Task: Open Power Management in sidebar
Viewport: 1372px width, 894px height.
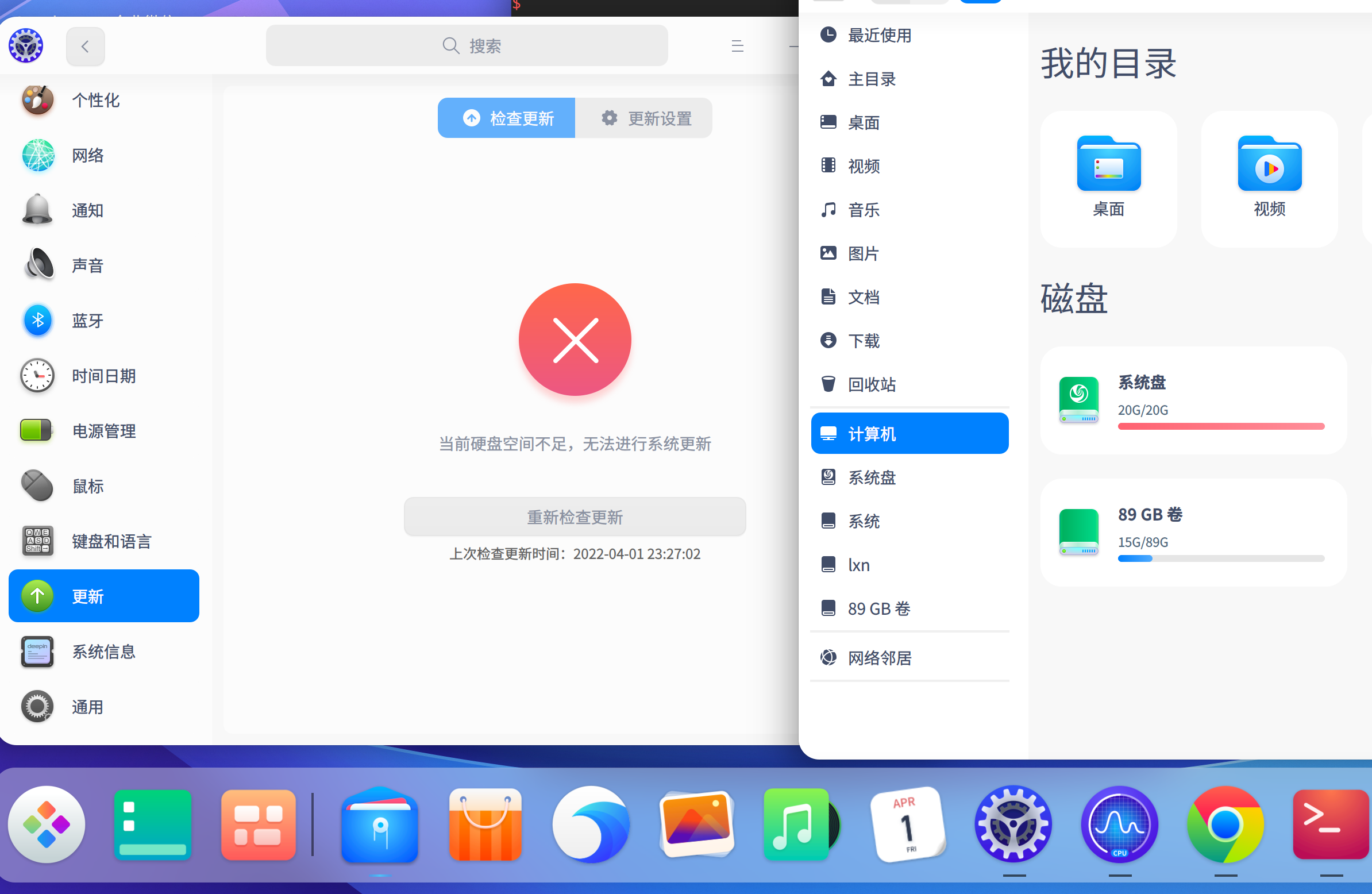Action: (x=104, y=430)
